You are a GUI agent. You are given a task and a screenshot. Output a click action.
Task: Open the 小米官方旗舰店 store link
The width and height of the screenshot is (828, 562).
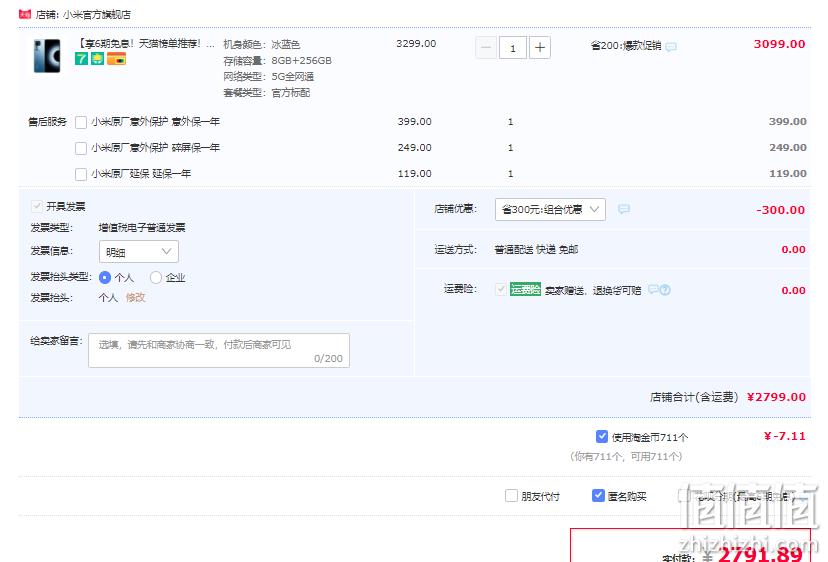click(x=97, y=15)
